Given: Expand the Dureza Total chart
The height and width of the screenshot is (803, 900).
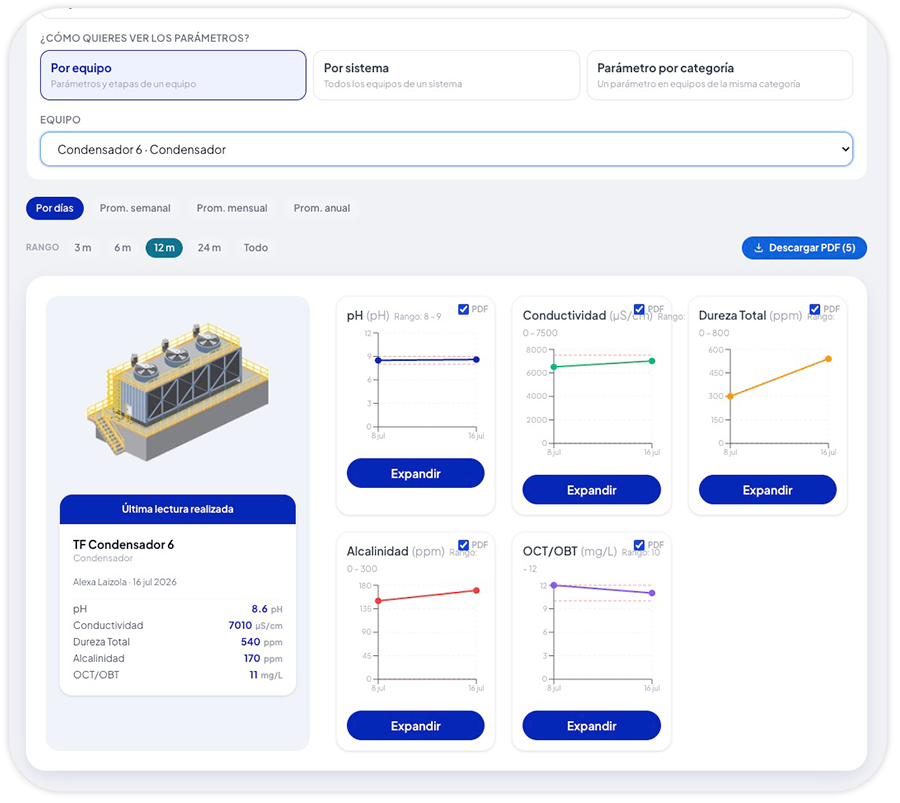Looking at the screenshot, I should [x=767, y=490].
